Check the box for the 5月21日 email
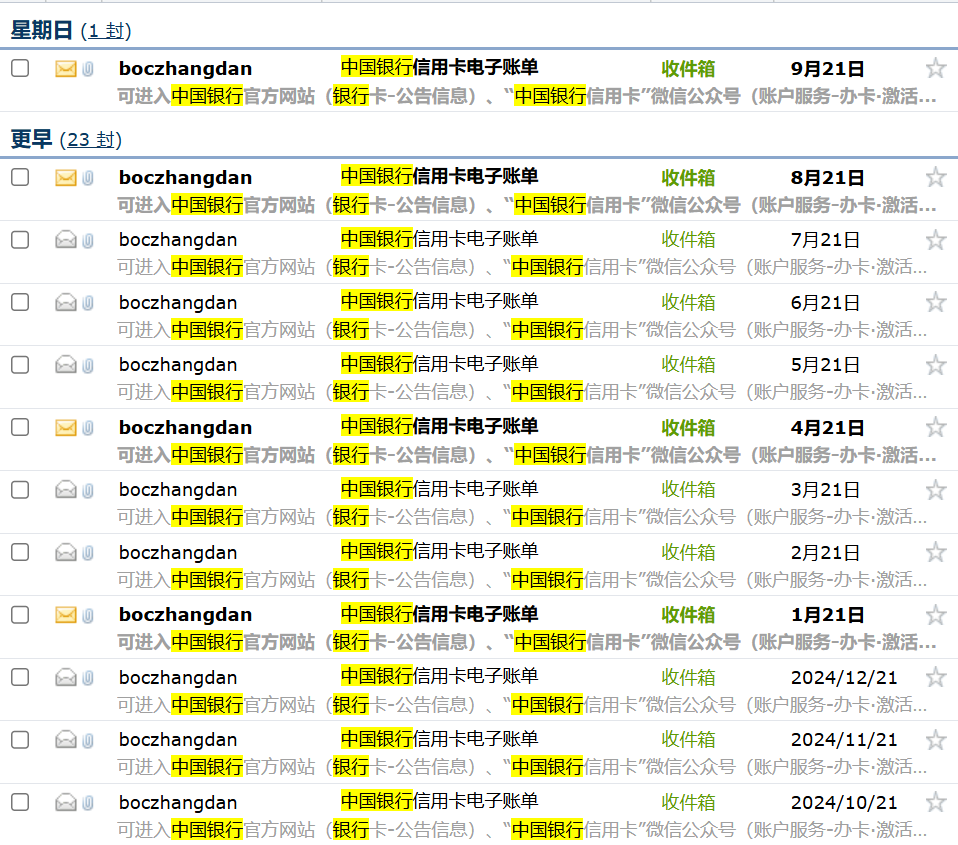This screenshot has width=958, height=845. pos(20,365)
